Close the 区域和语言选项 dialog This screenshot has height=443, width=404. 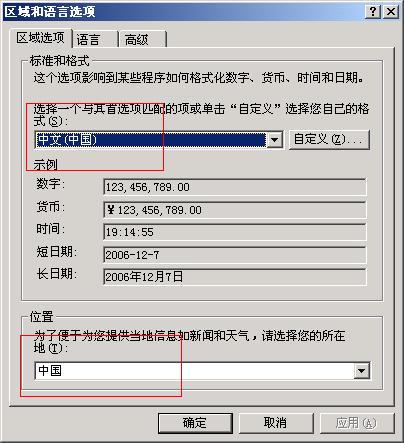click(391, 12)
